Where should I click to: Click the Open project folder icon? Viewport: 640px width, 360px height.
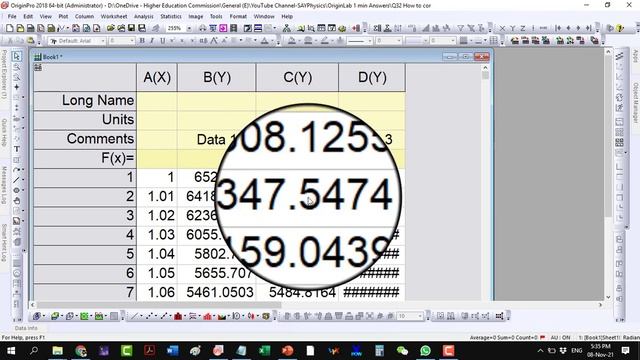(x=111, y=28)
